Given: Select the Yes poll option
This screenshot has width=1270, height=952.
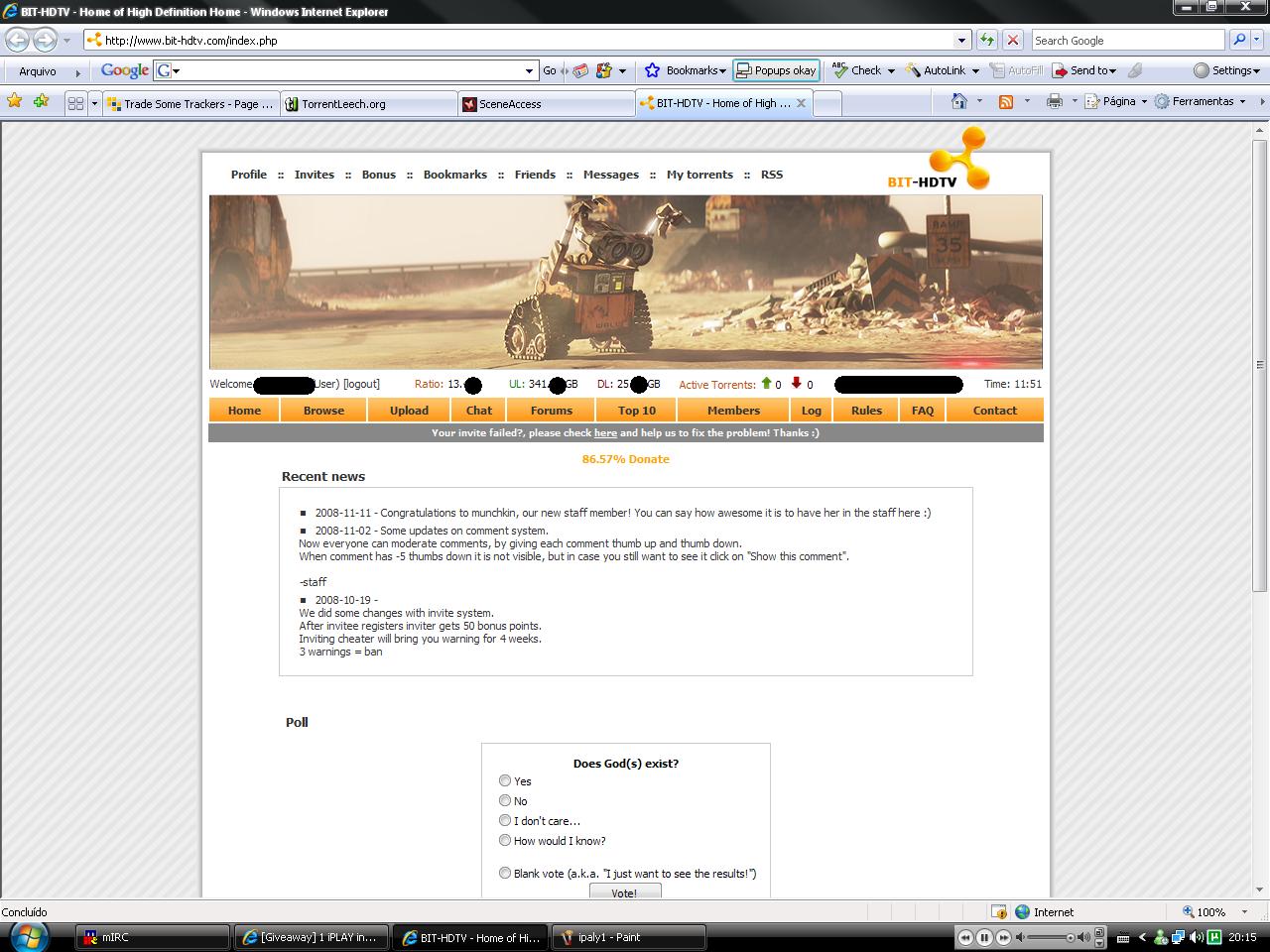Looking at the screenshot, I should (x=505, y=780).
